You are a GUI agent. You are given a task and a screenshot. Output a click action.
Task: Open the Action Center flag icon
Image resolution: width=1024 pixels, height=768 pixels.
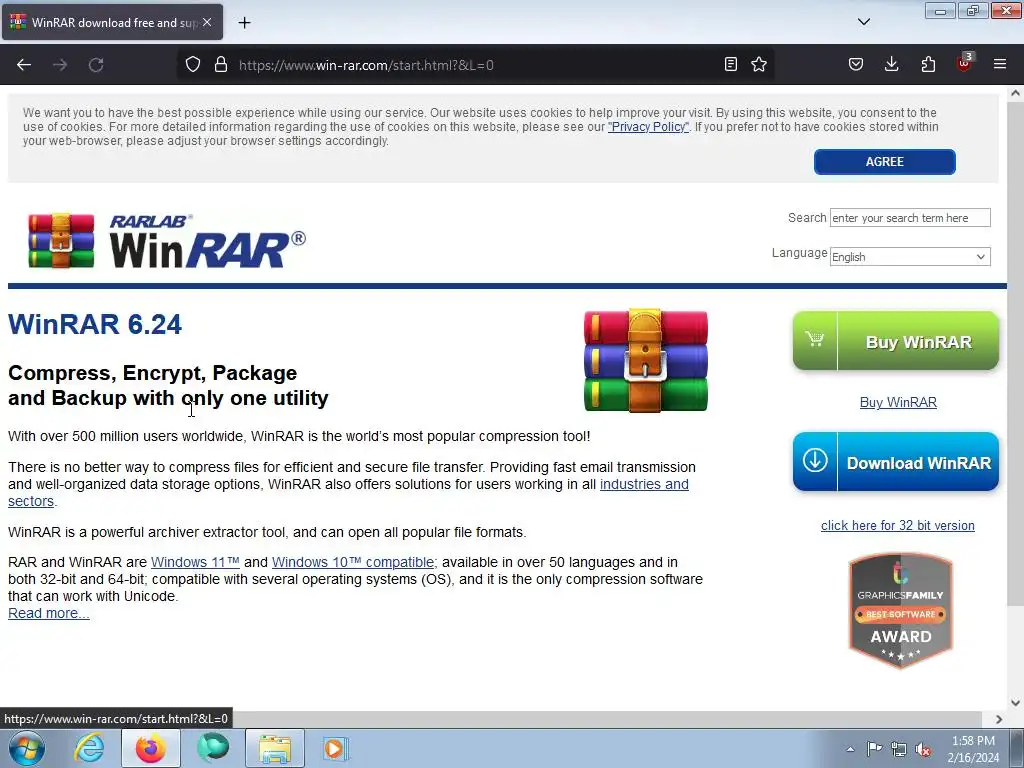pyautogui.click(x=874, y=749)
